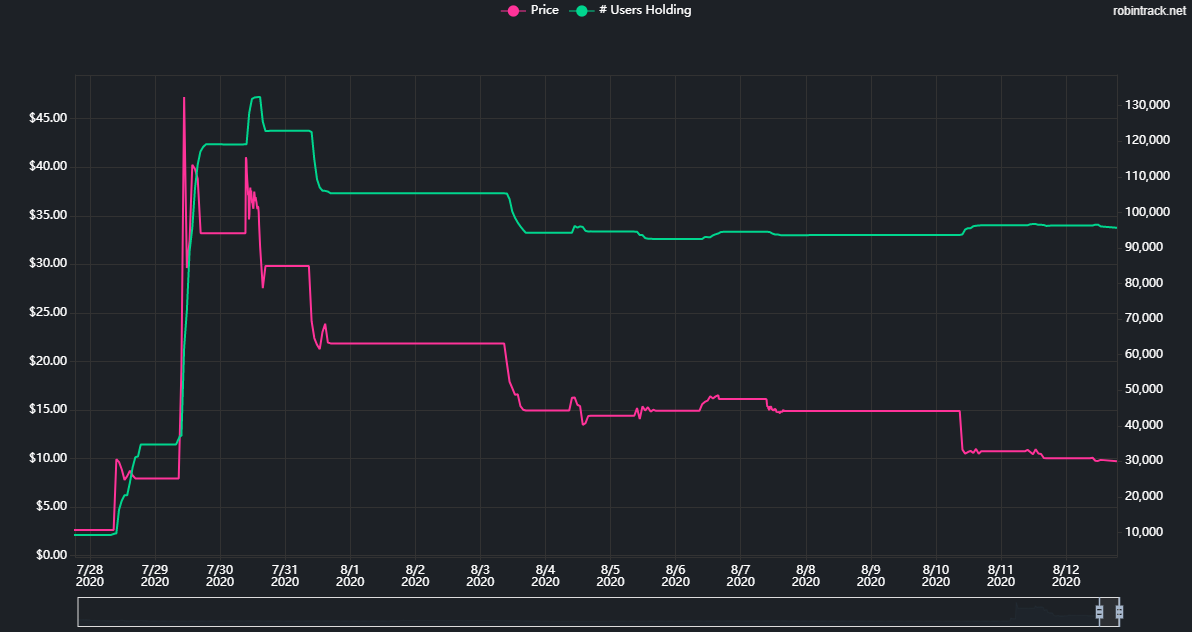Click the 8/1 2020 date label
Screen dimensions: 1192x632
(x=350, y=576)
